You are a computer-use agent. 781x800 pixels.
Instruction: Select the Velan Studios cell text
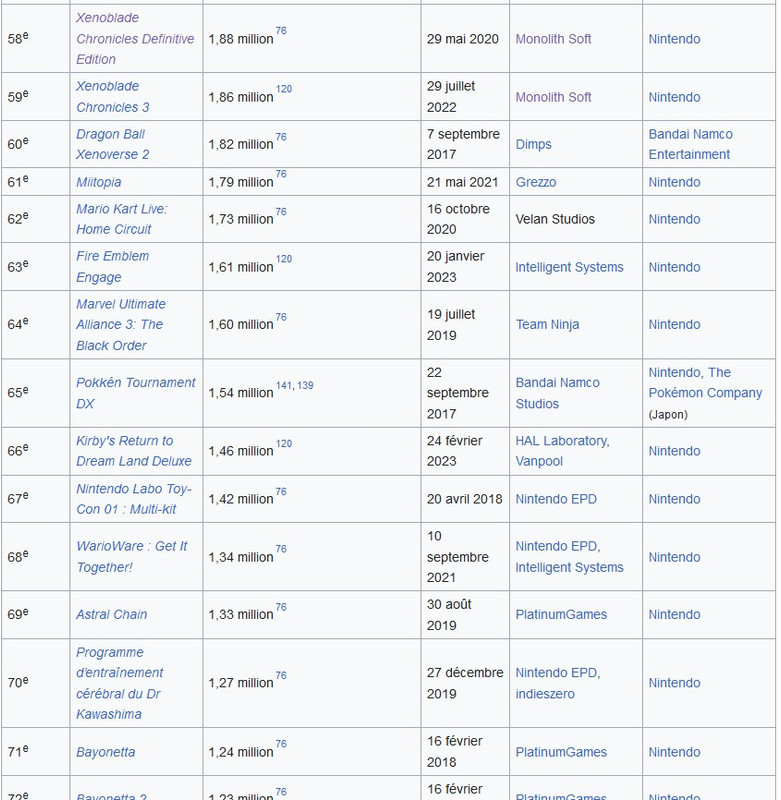pyautogui.click(x=555, y=219)
